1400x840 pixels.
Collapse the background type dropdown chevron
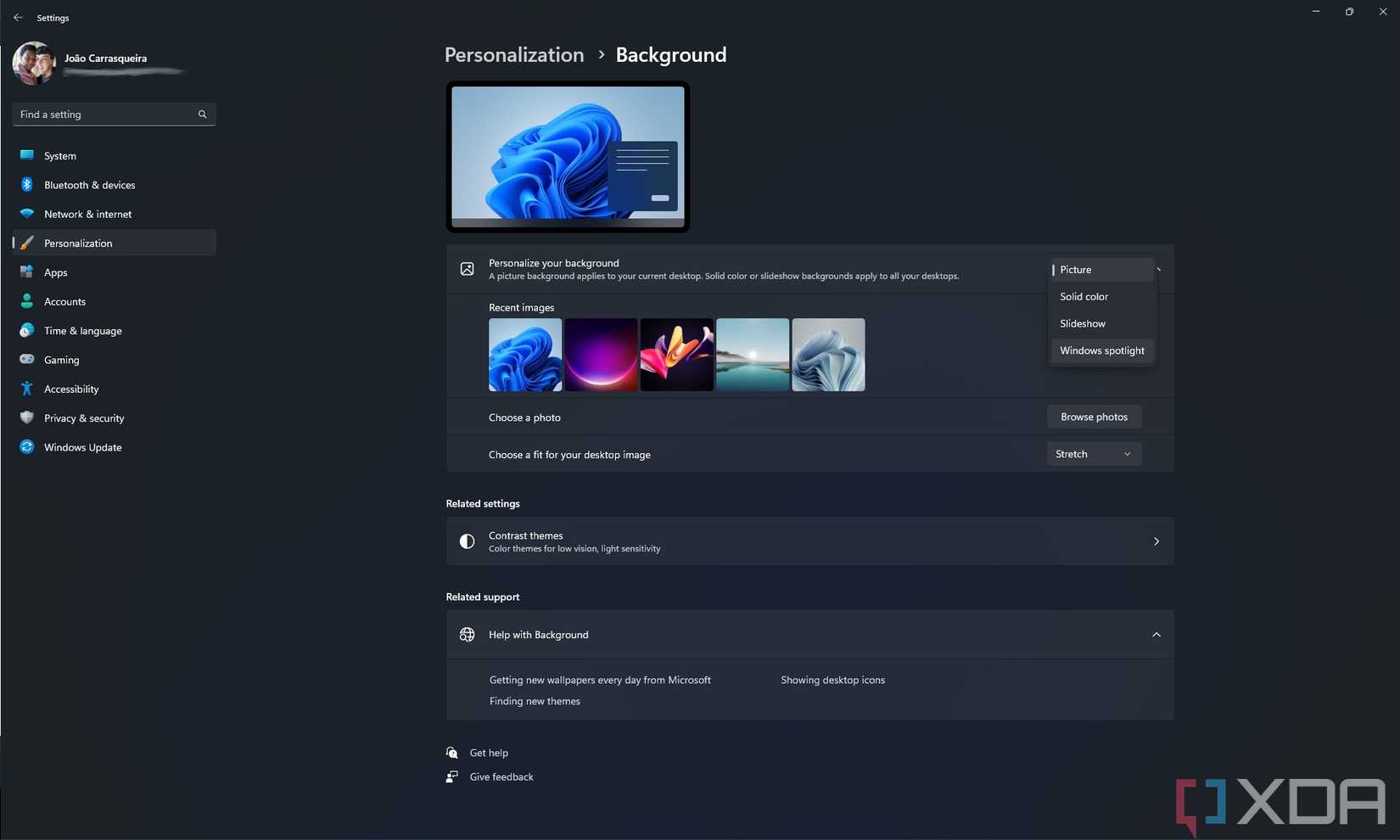coord(1159,270)
